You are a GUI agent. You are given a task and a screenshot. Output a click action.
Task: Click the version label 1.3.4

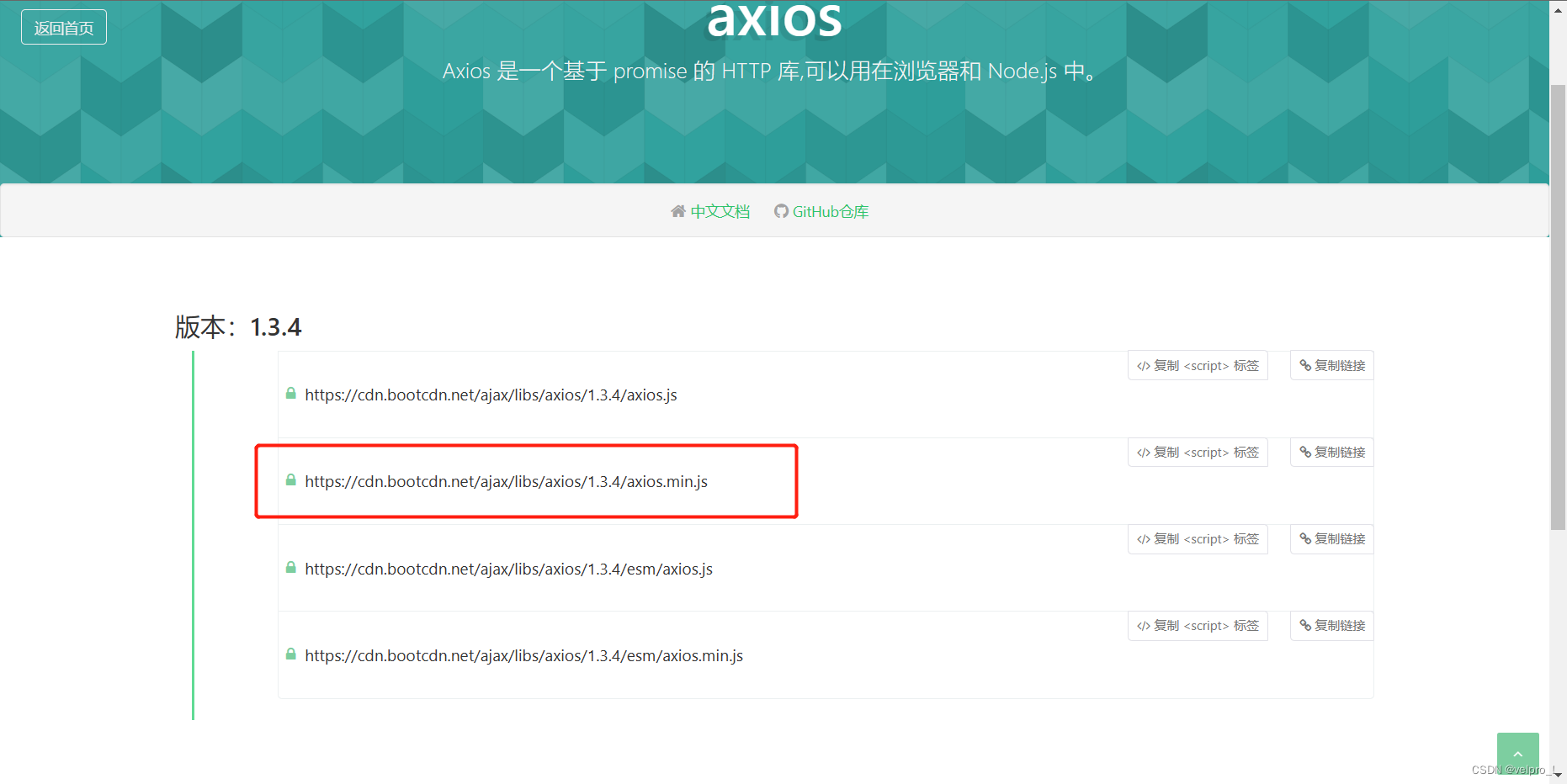(276, 326)
